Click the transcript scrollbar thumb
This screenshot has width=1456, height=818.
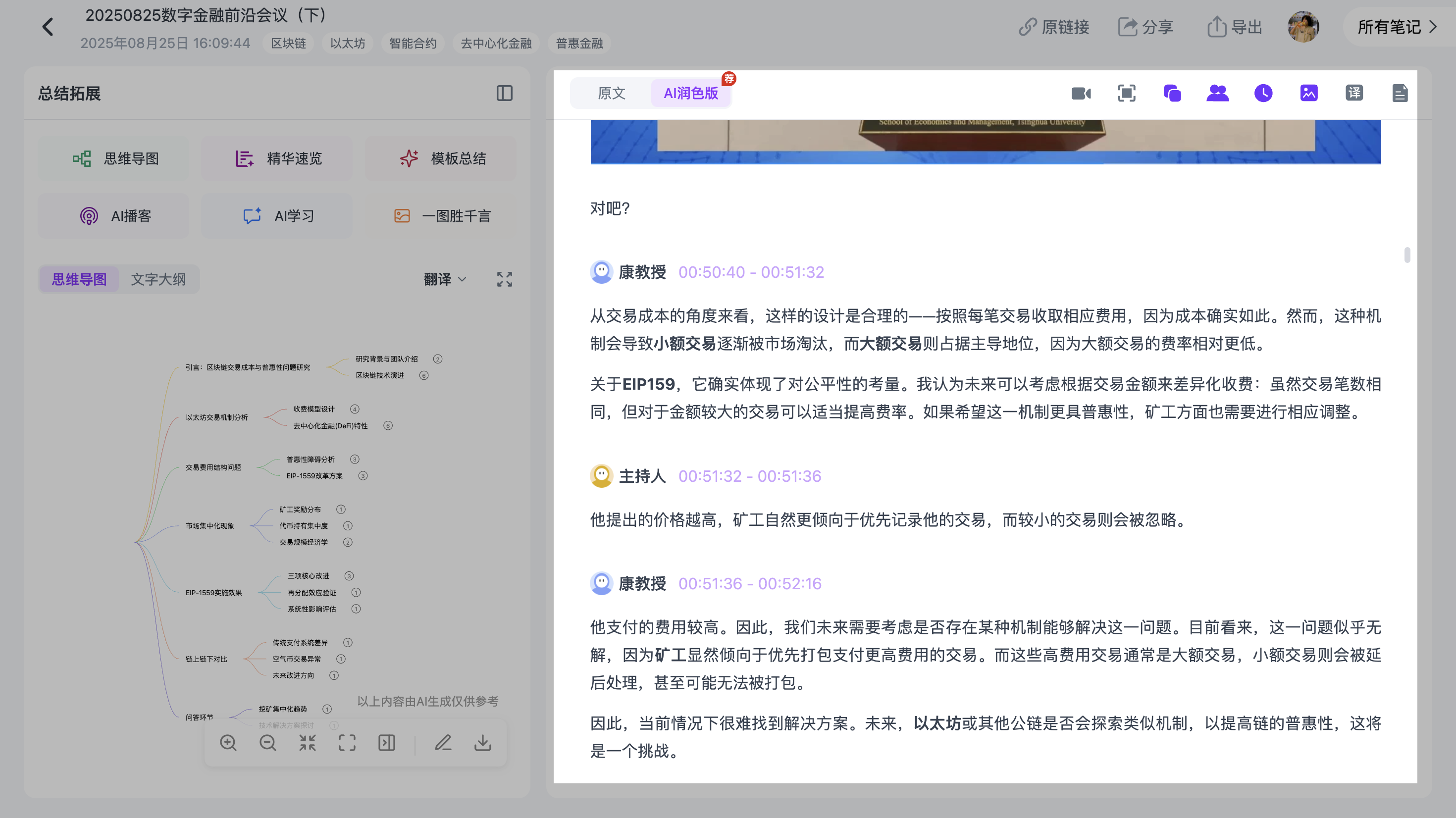(x=1407, y=255)
